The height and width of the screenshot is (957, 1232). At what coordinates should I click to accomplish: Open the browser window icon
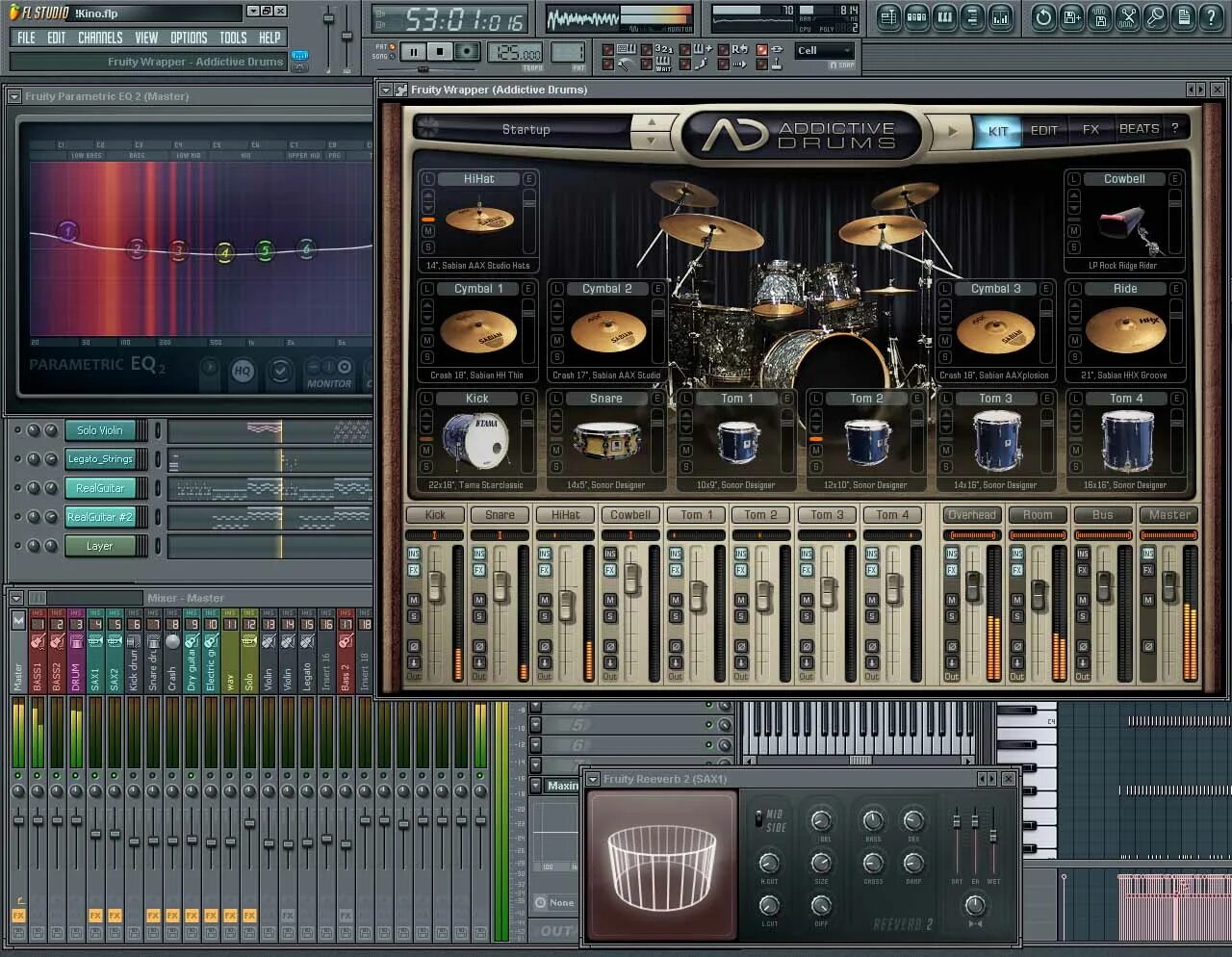[x=972, y=16]
